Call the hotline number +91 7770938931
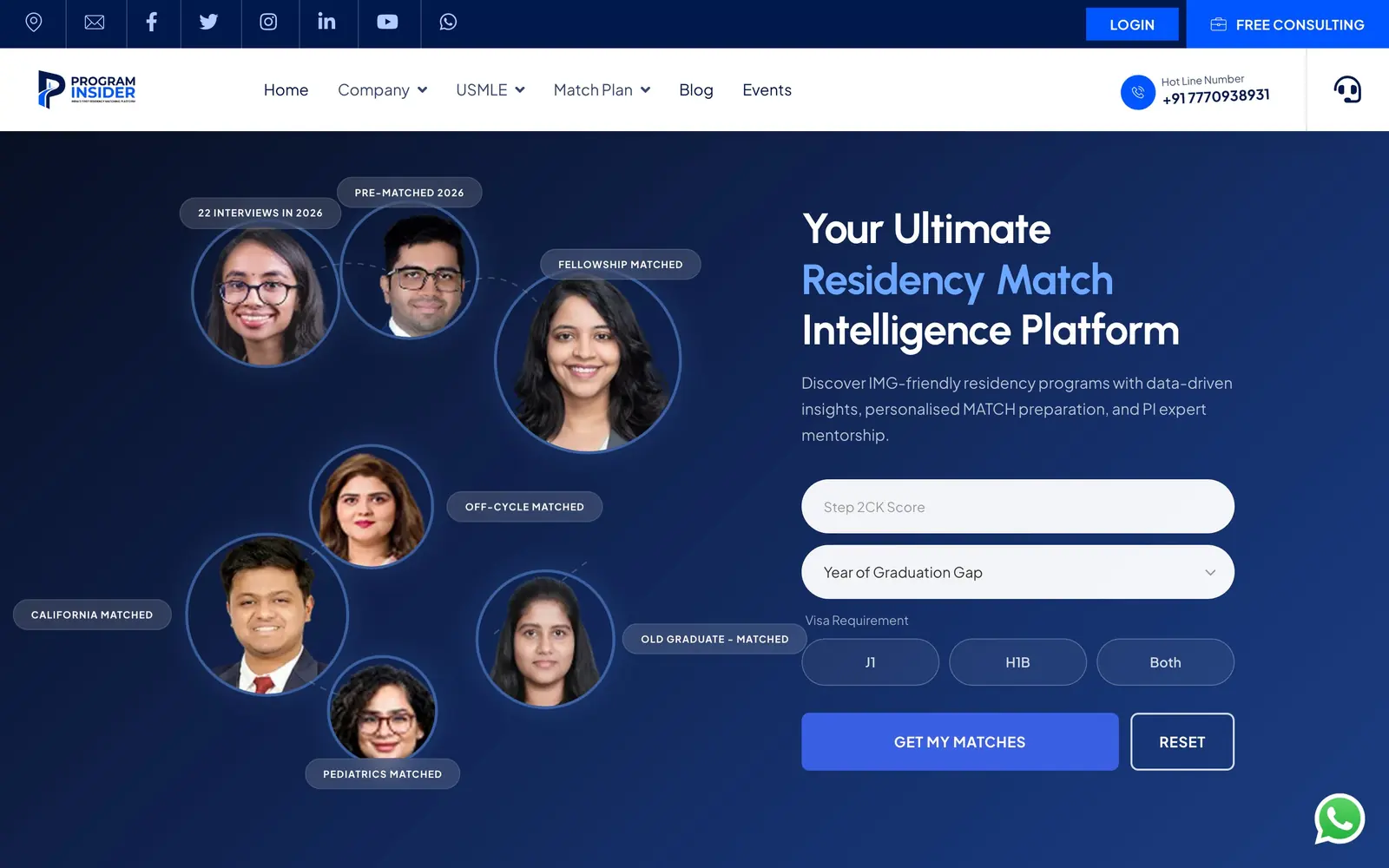The height and width of the screenshot is (868, 1389). pos(1215,96)
